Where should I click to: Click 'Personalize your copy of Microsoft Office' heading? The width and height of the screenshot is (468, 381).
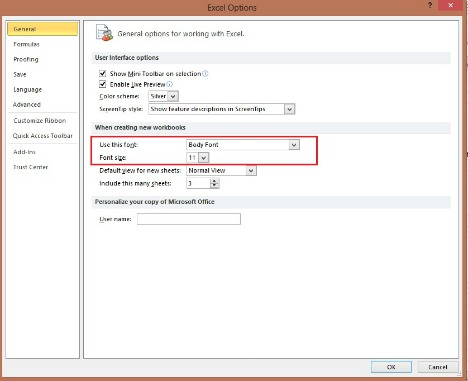[155, 202]
